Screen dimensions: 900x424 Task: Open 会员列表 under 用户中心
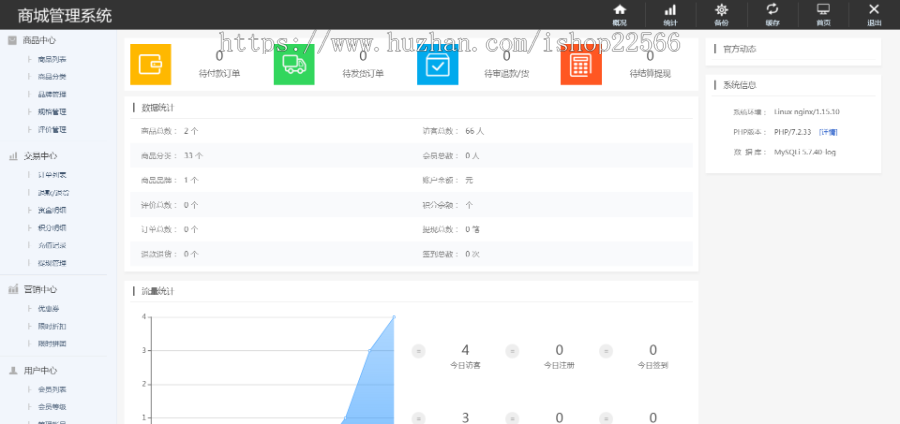tap(52, 390)
